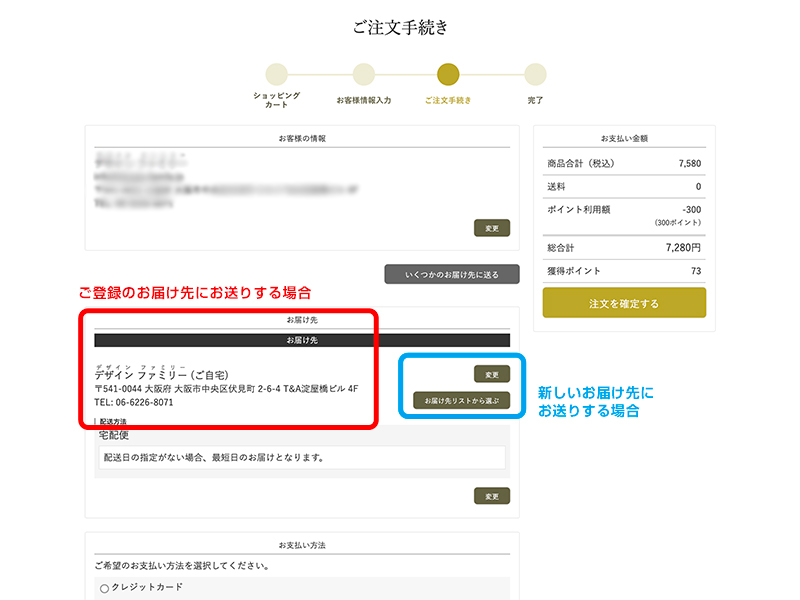Click the 宅配便 delivery method label
Image resolution: width=800 pixels, height=600 pixels.
coord(114,436)
